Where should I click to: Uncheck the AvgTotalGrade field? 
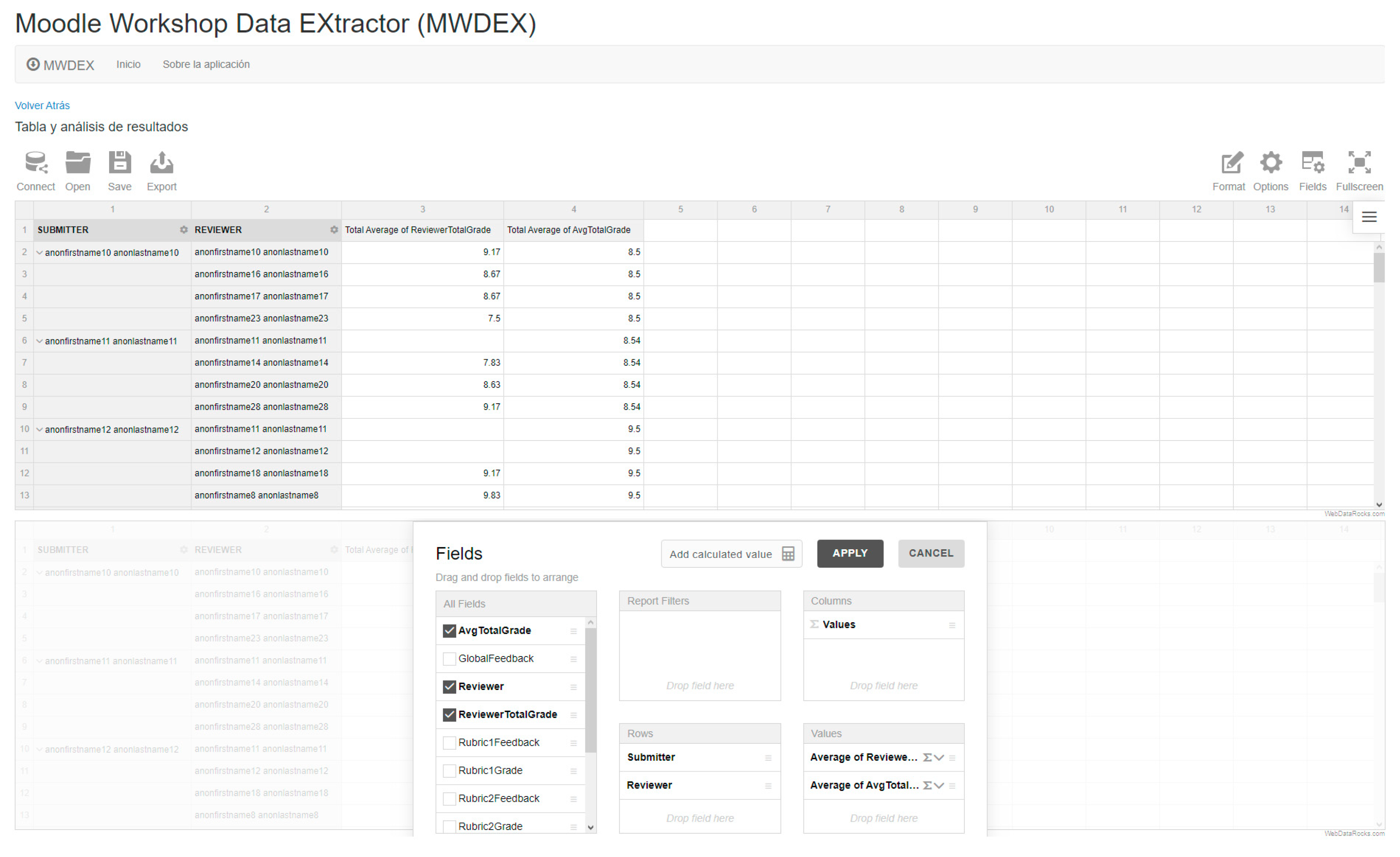click(x=449, y=631)
